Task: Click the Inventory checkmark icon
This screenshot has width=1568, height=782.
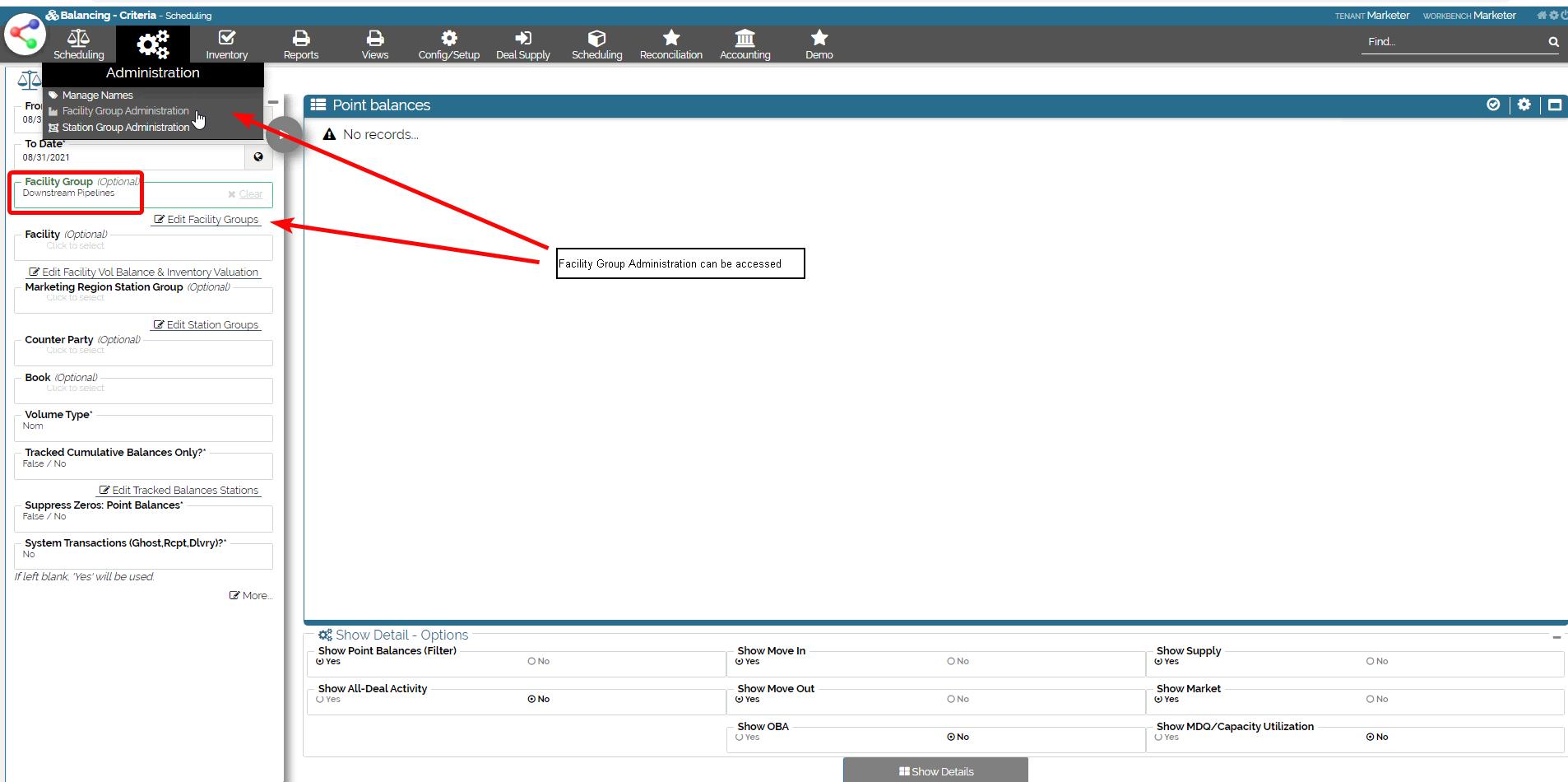Action: [x=226, y=39]
